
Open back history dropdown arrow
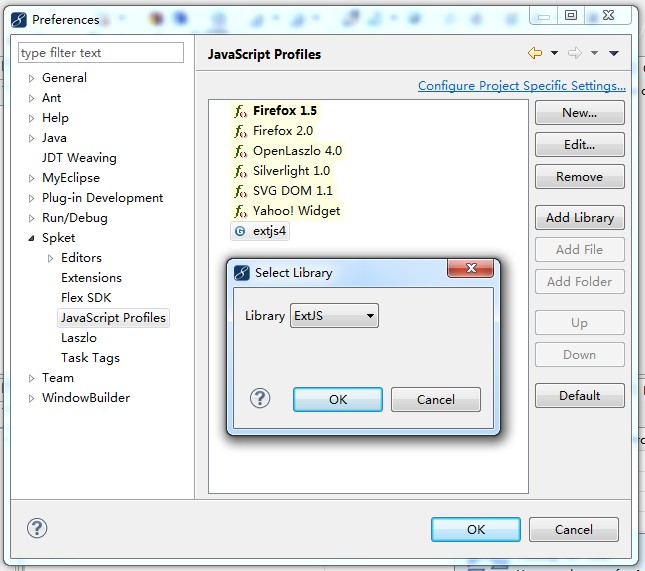click(x=555, y=53)
